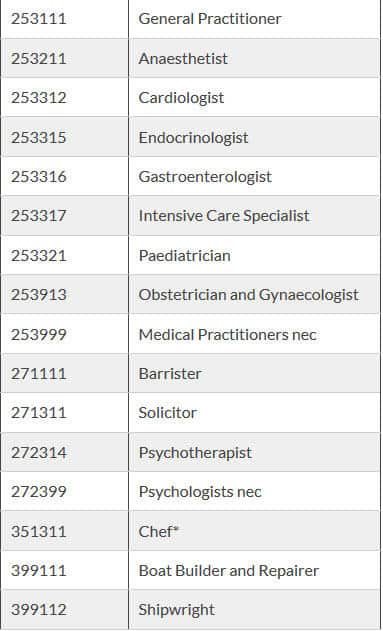Click code 253312 for Cardiologist

tap(39, 98)
